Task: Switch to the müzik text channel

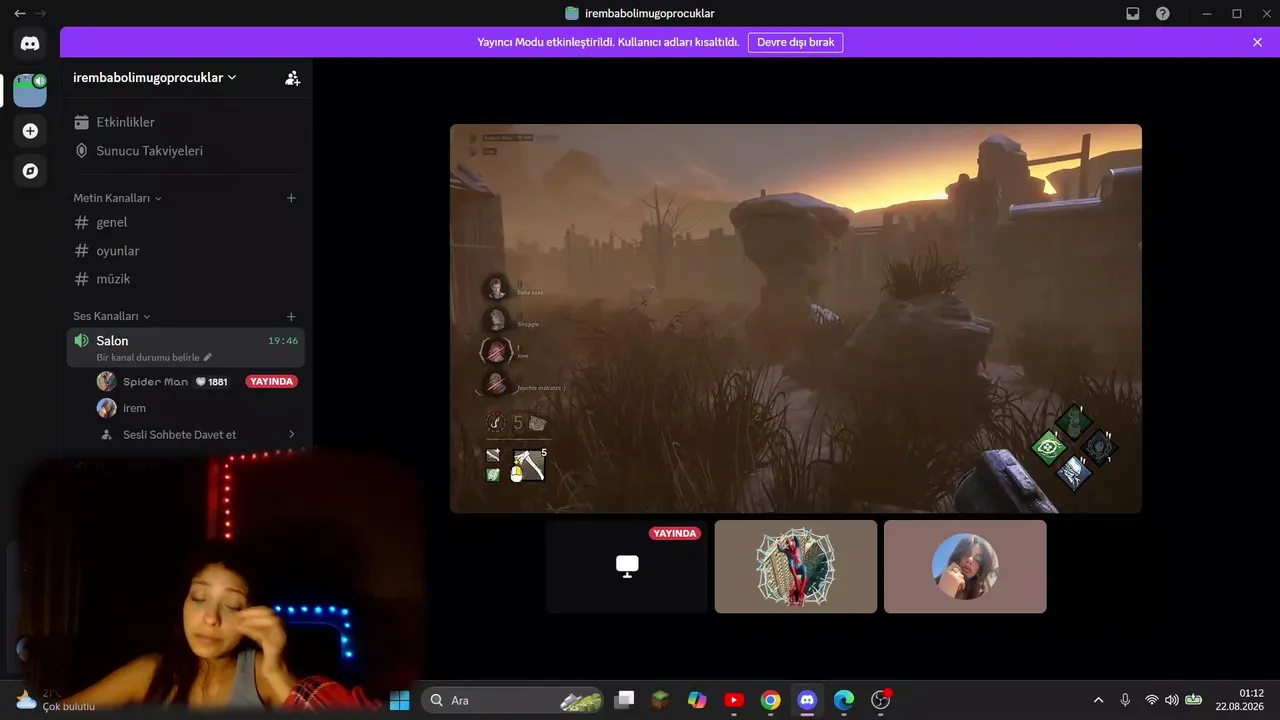Action: pyautogui.click(x=186, y=279)
